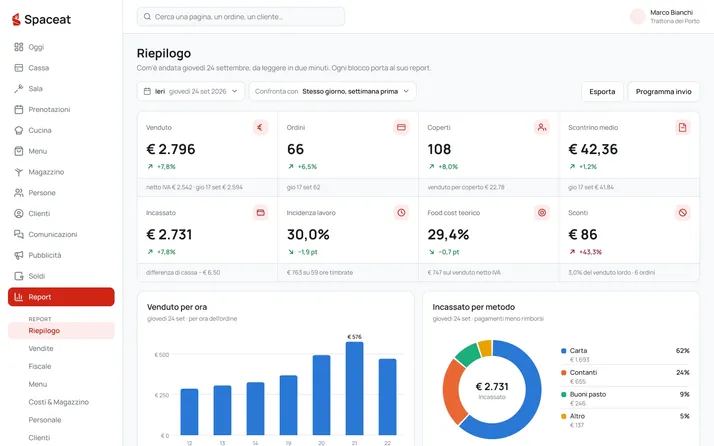Viewport: 714px width, 446px height.
Task: Click 'differenza di cassa – € 6,50' text
Action: (183, 272)
